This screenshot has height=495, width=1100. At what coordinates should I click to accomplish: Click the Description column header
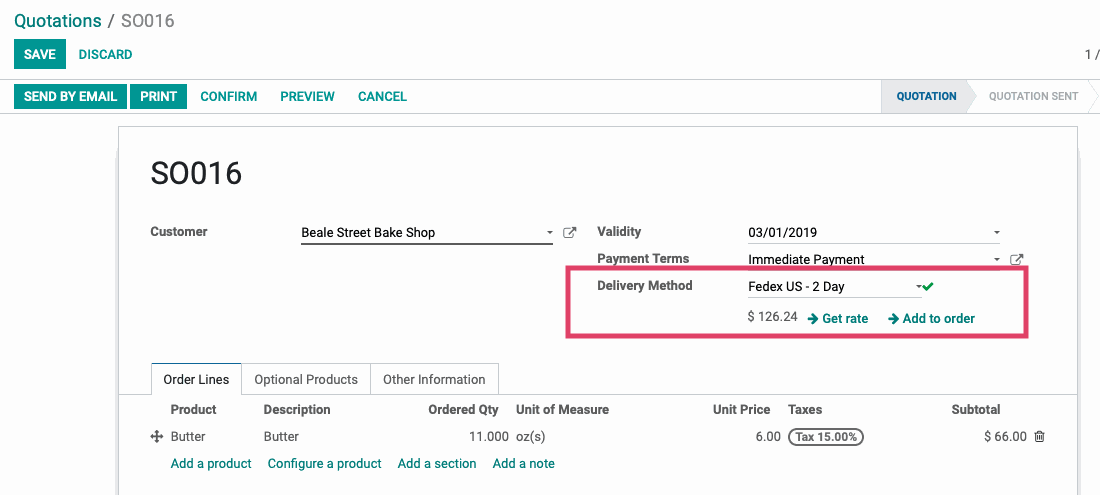297,409
